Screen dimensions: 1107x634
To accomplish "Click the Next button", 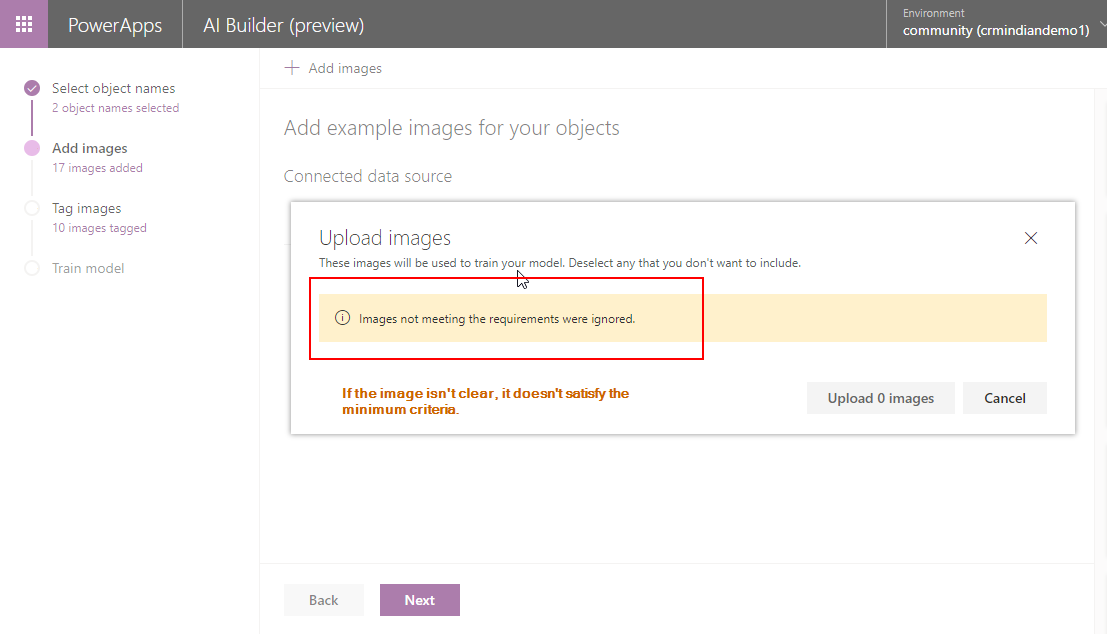I will [x=420, y=600].
